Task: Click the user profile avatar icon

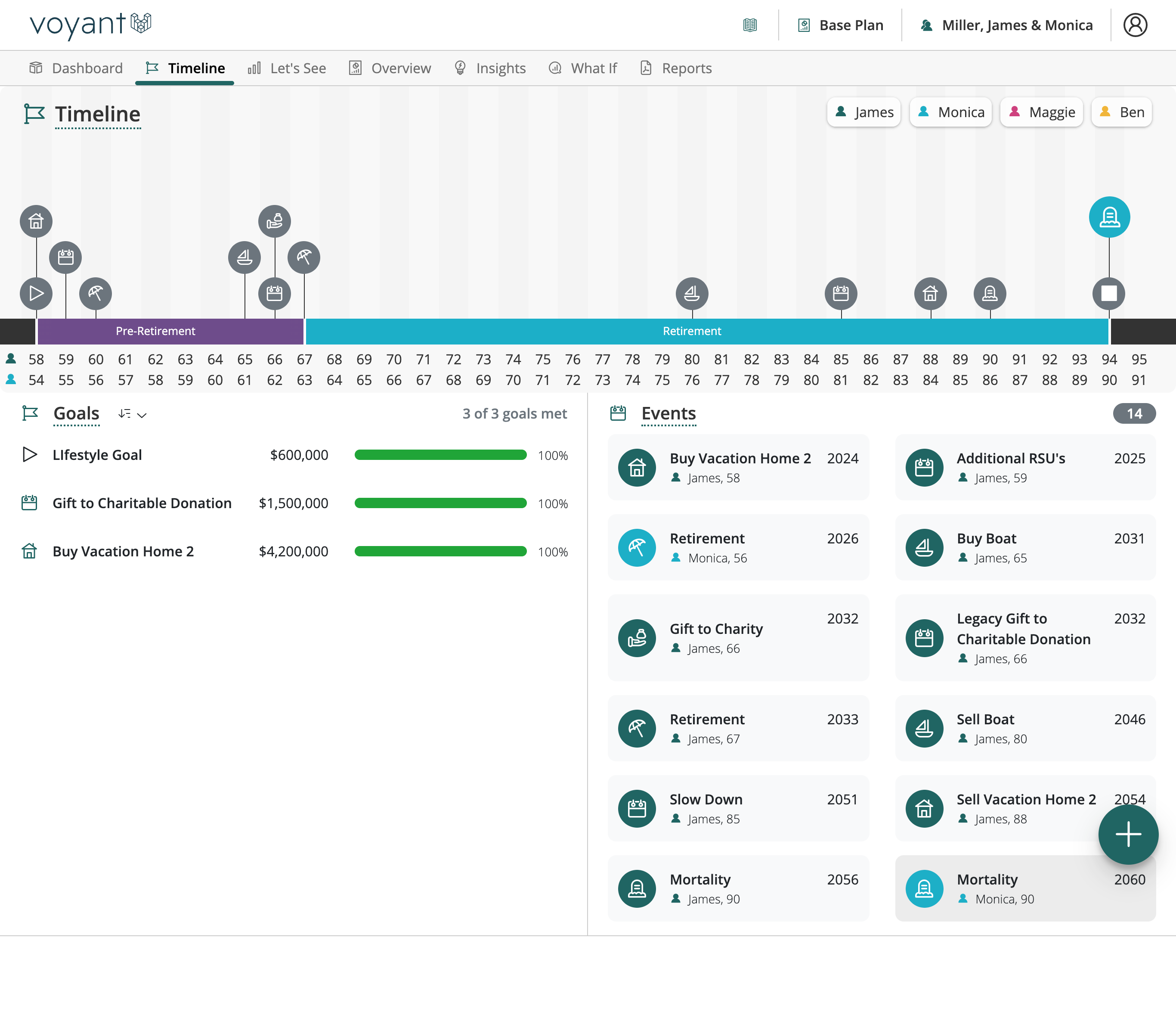Action: tap(1135, 25)
